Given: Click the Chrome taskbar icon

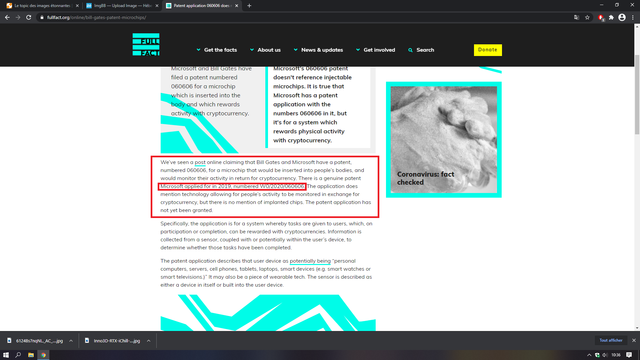Looking at the screenshot, I should click(x=43, y=355).
